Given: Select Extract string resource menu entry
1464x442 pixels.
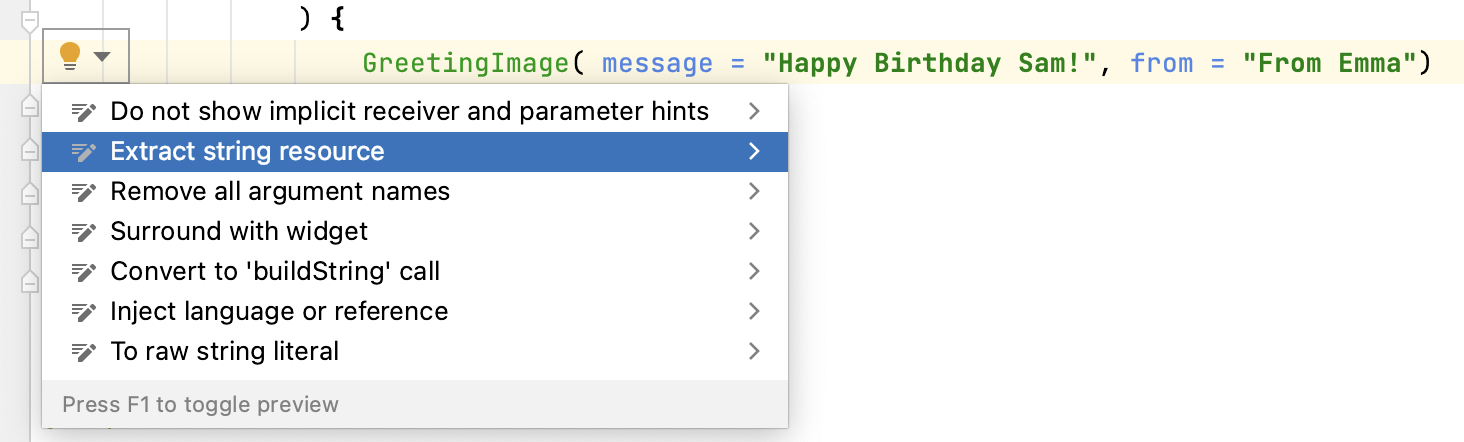Looking at the screenshot, I should pyautogui.click(x=247, y=152).
